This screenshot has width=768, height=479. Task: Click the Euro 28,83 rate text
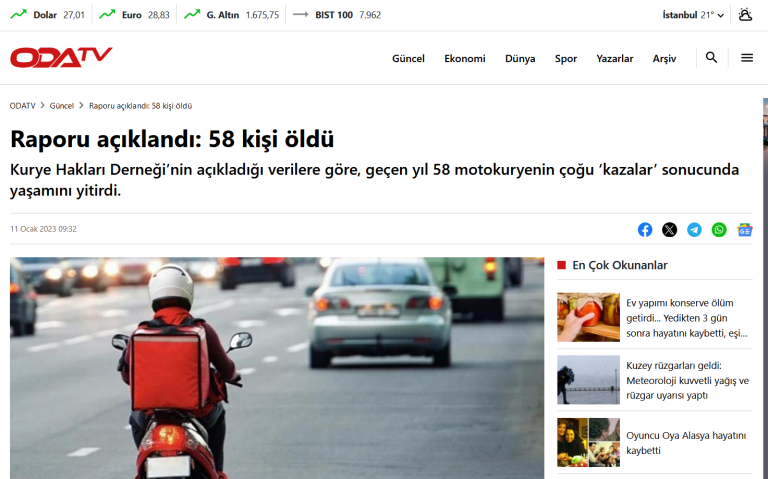[x=145, y=15]
